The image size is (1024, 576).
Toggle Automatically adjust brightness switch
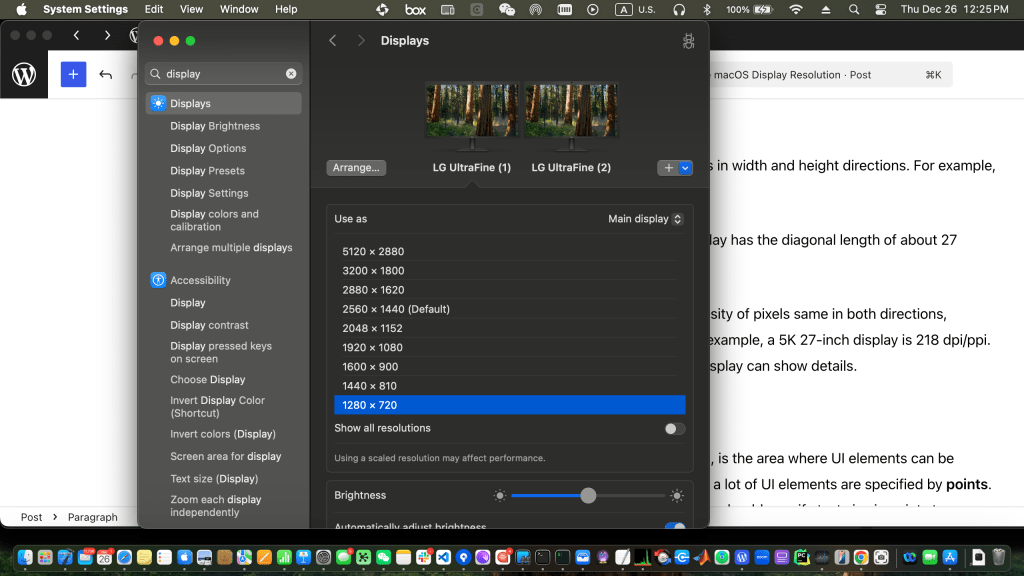coord(675,527)
